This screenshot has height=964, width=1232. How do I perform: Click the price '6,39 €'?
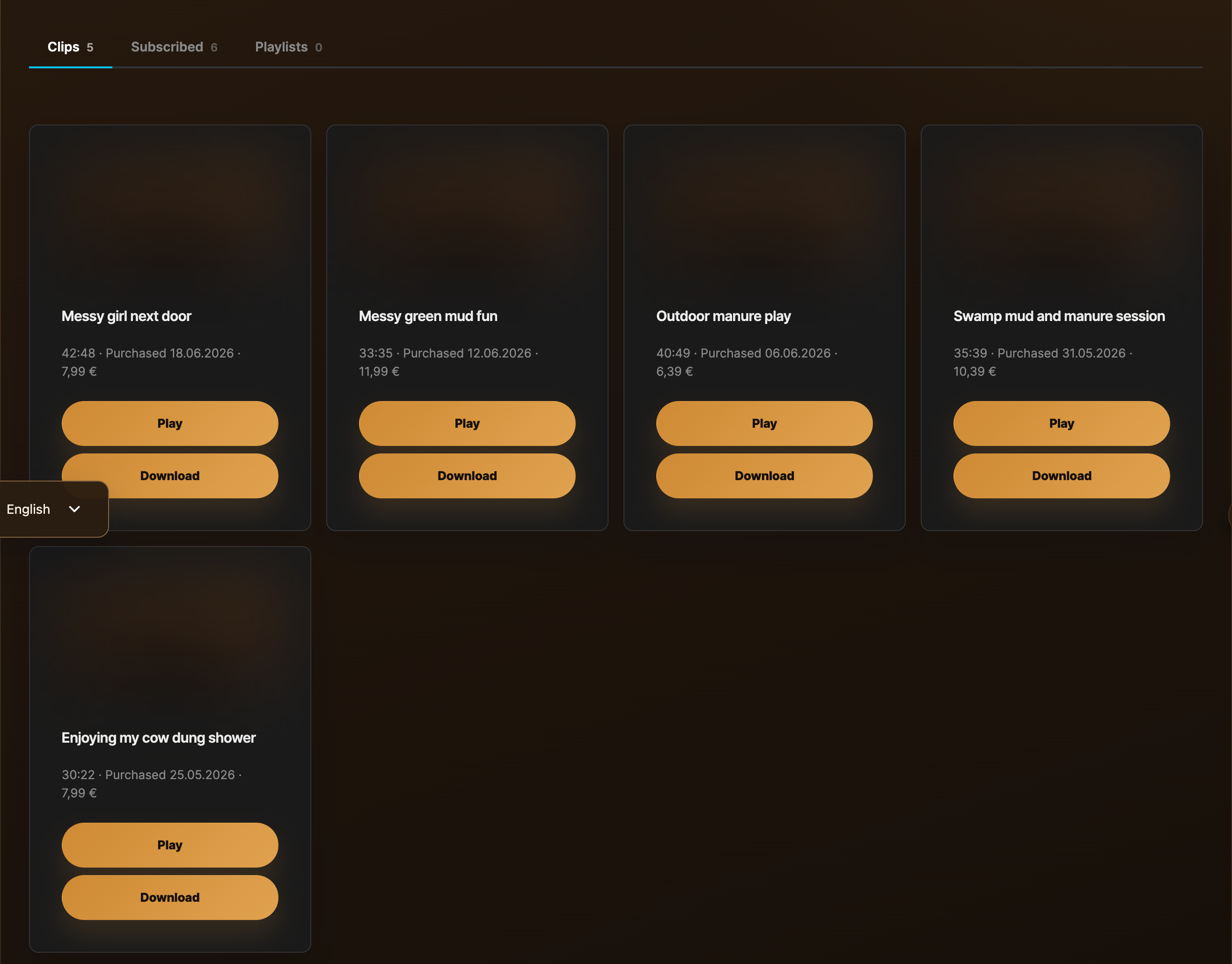[674, 372]
